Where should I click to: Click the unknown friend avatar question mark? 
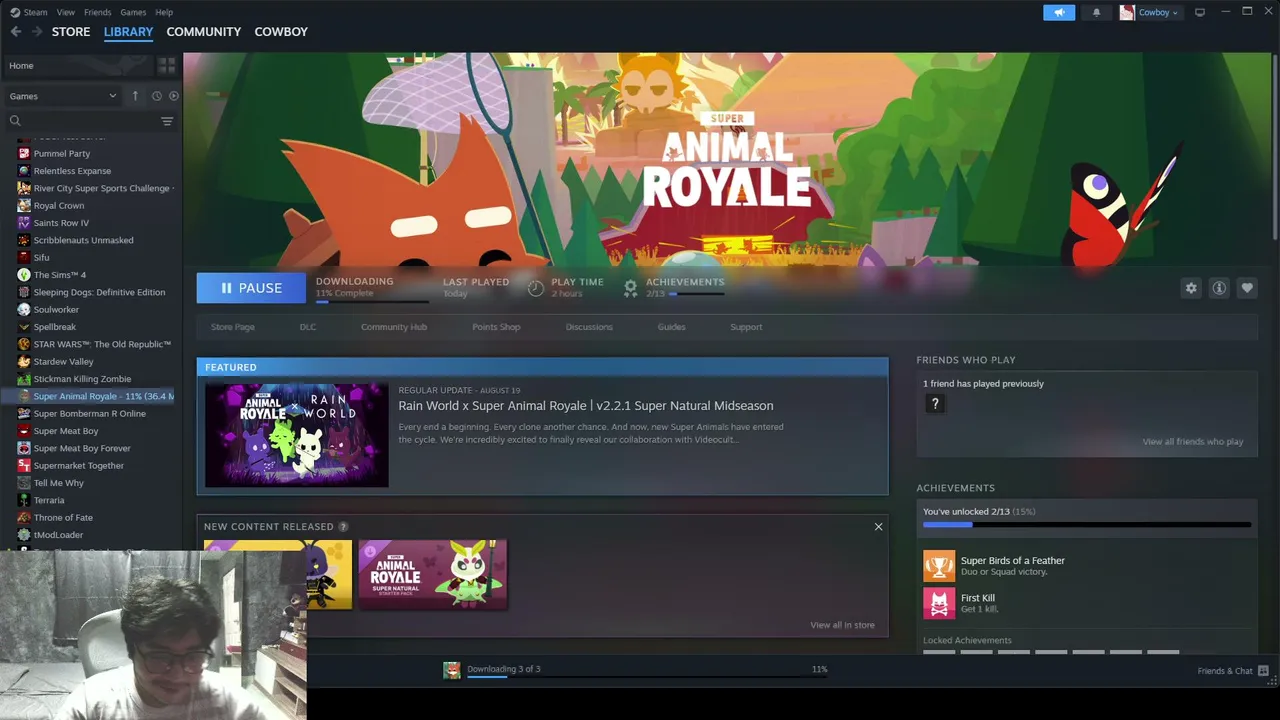(935, 404)
